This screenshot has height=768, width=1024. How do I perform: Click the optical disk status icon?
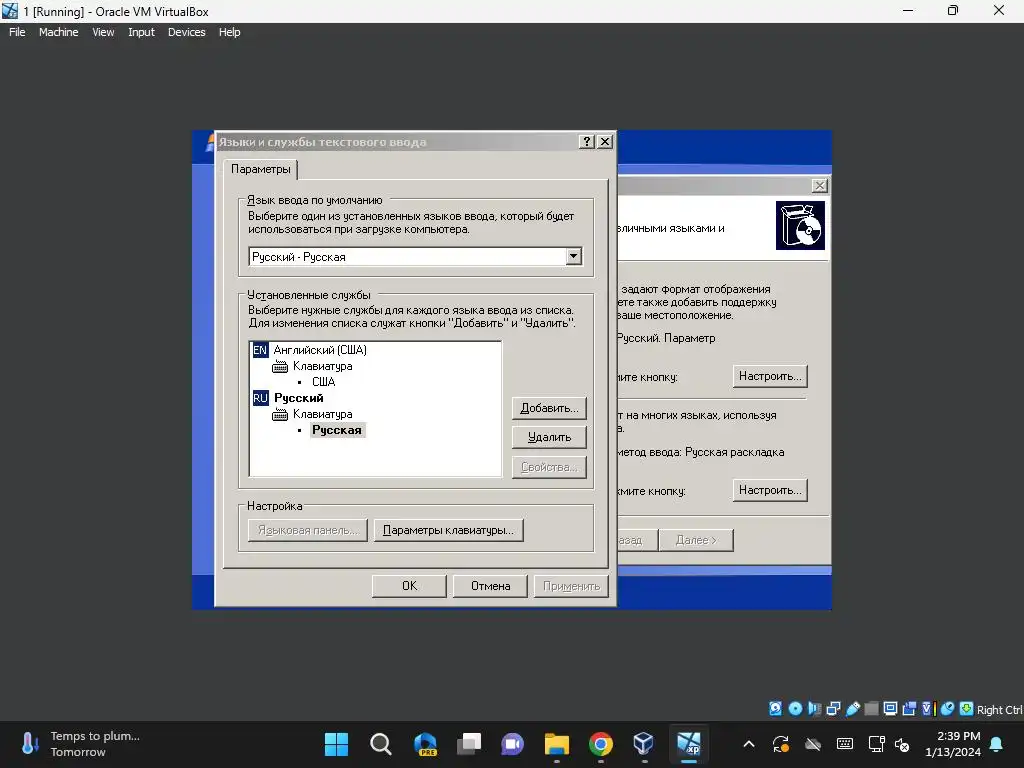795,709
